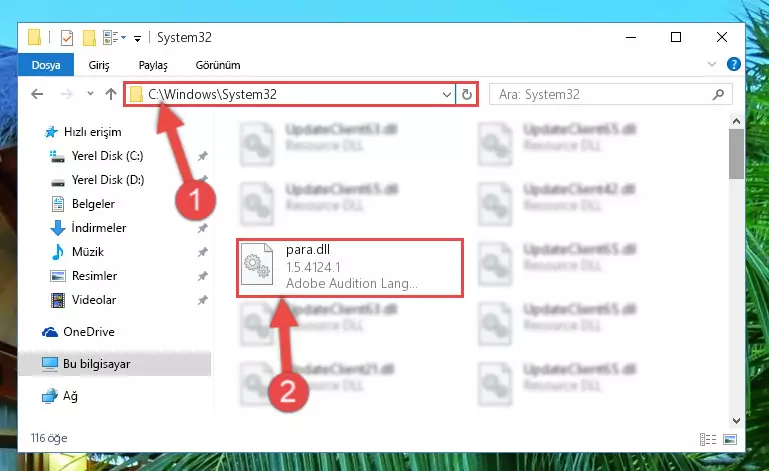The height and width of the screenshot is (471, 769).
Task: Open the recent locations dropdown arrow
Action: 90,94
